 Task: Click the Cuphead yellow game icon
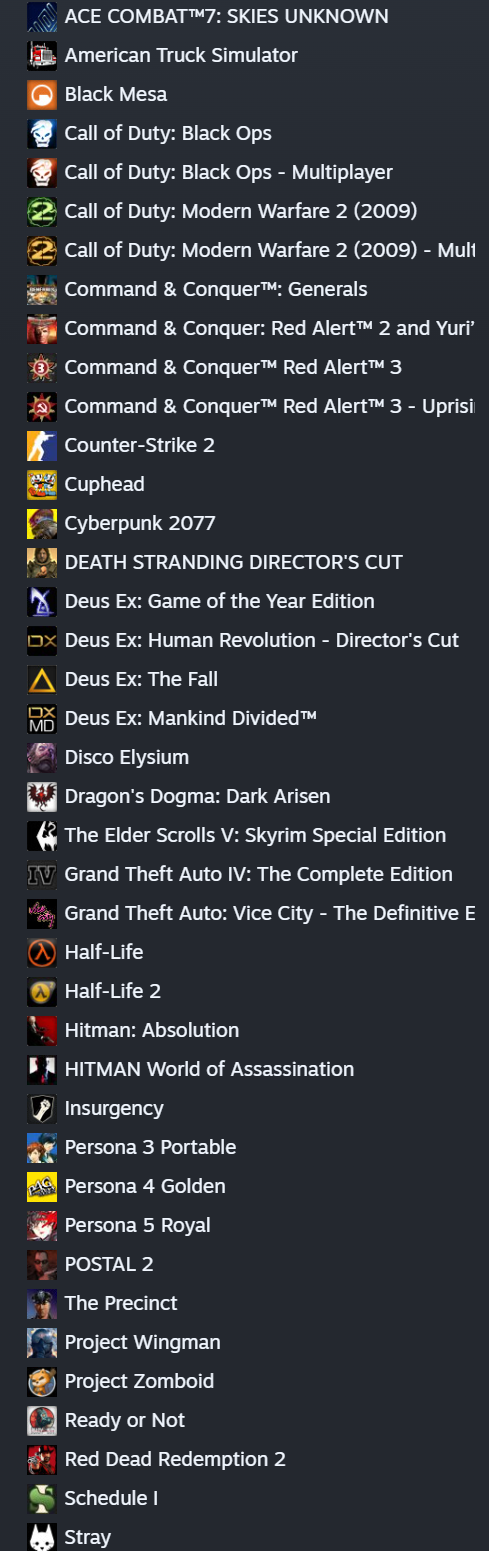(x=42, y=485)
